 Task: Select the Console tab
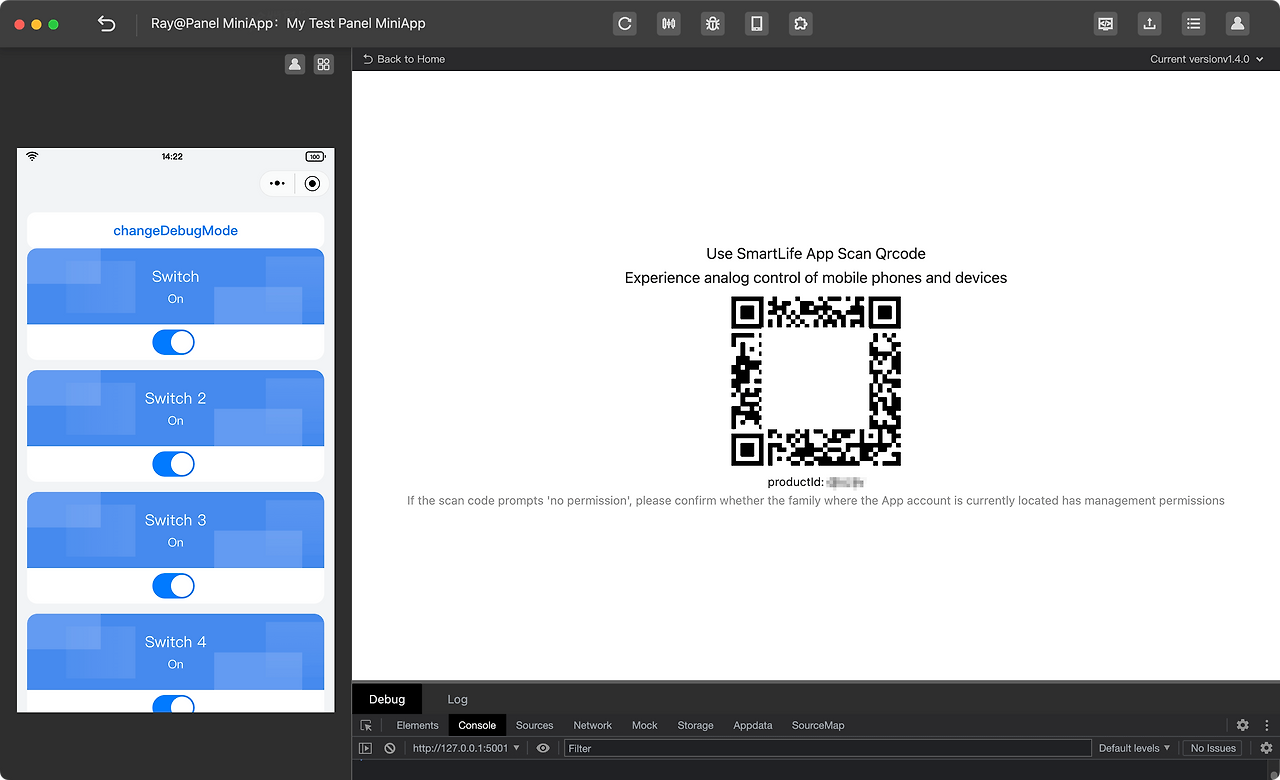tap(477, 725)
